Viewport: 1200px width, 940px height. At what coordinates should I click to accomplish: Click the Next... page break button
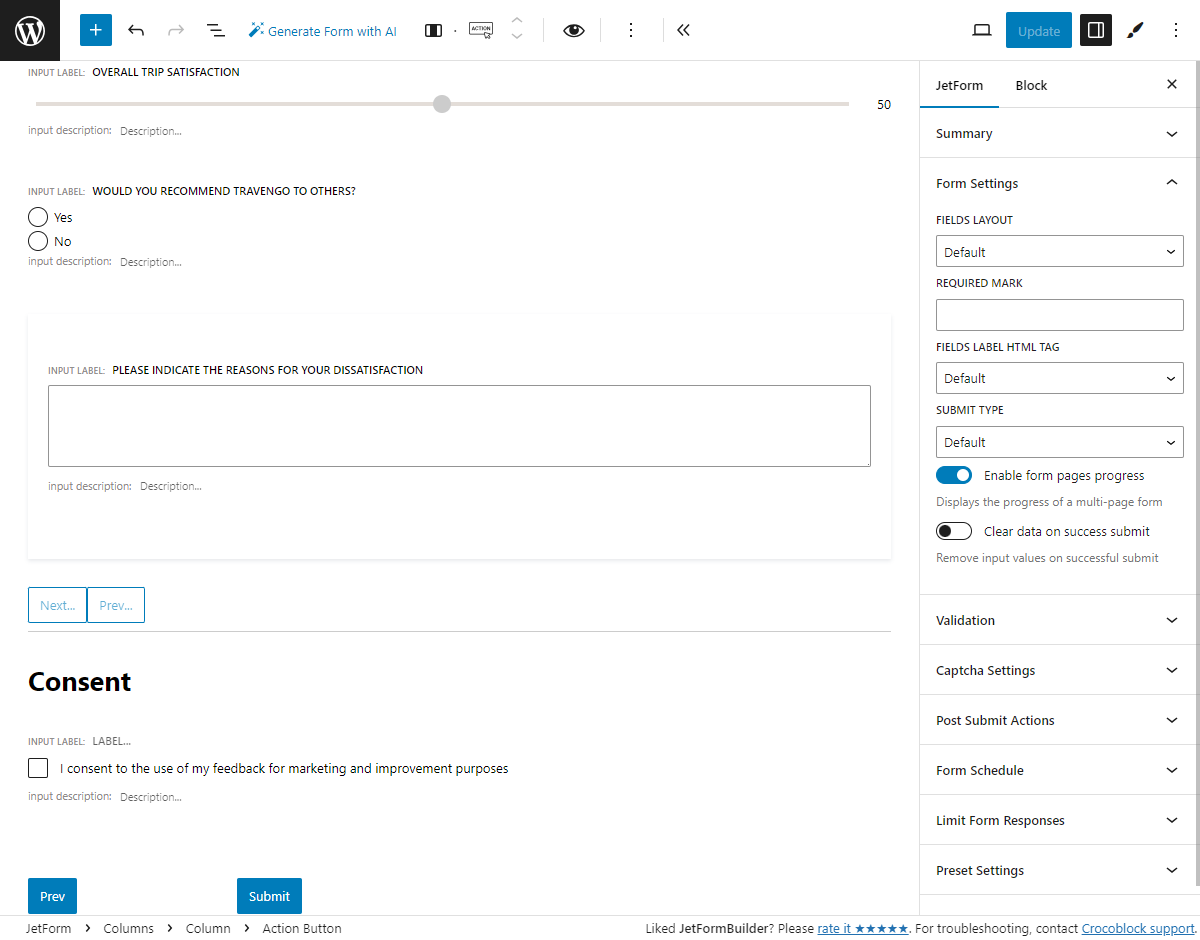tap(57, 605)
